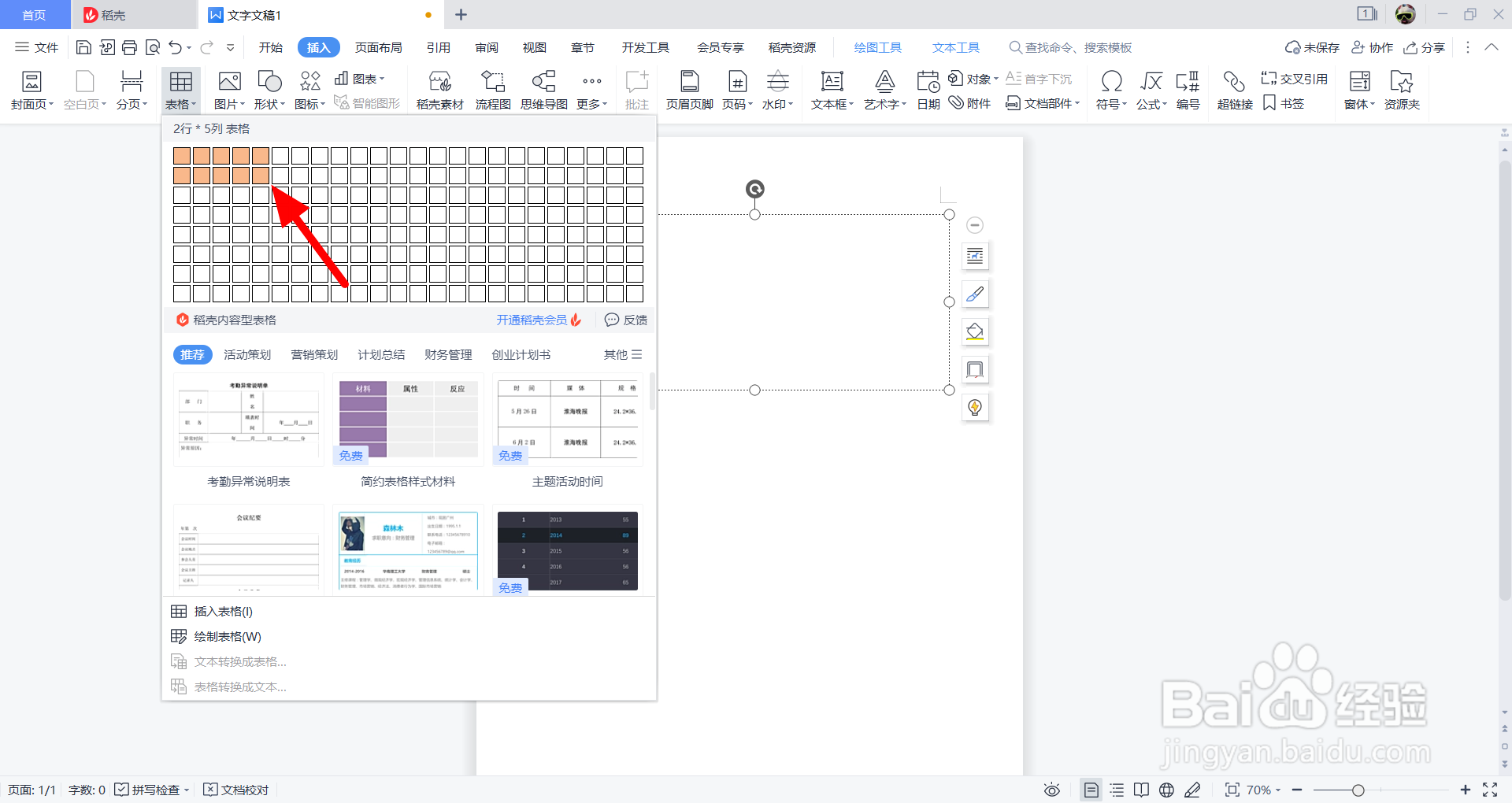Click the undo arrow icon
The height and width of the screenshot is (803, 1512).
click(175, 48)
